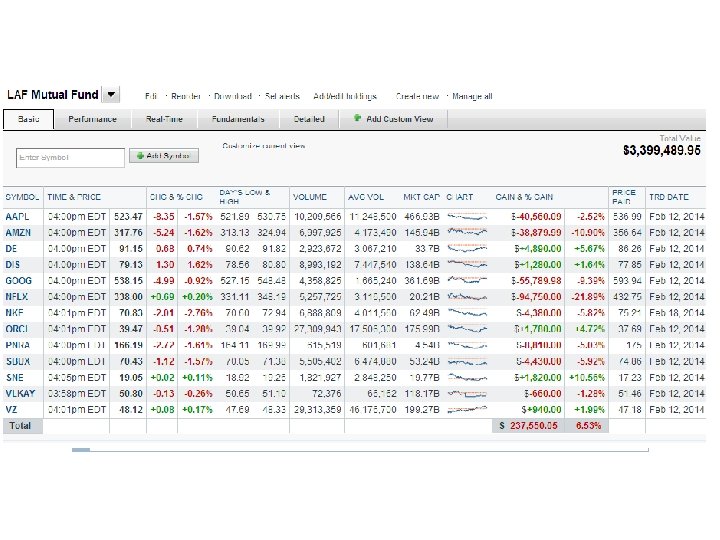This screenshot has height=540, width=720.
Task: Click AAPL price 523.47
Action: point(128,217)
